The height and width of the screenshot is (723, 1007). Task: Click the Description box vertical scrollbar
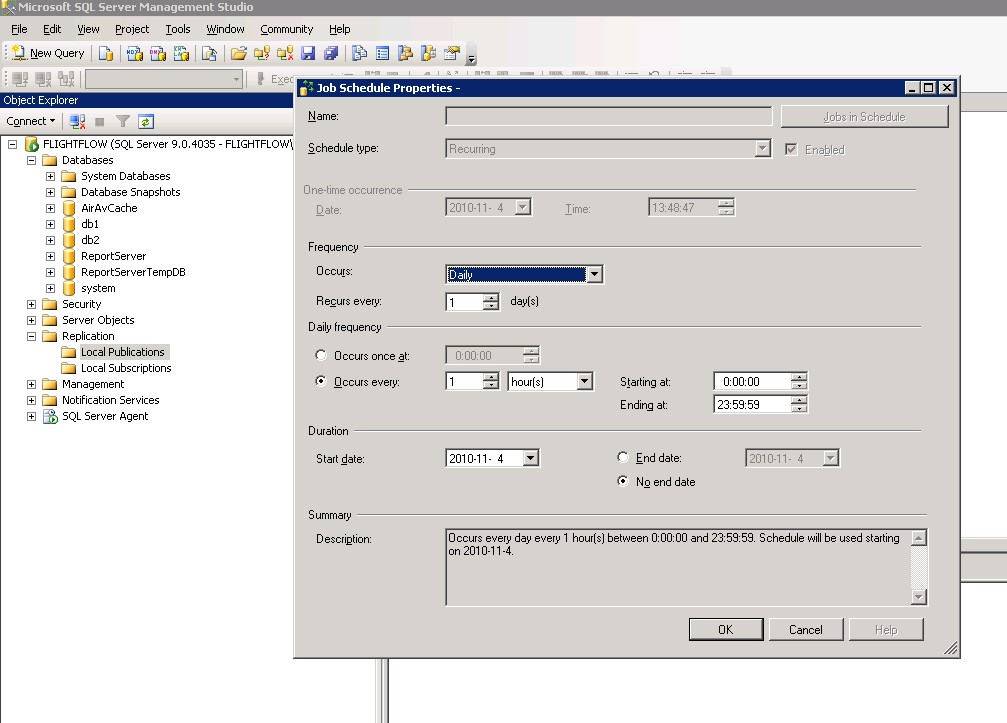[919, 567]
